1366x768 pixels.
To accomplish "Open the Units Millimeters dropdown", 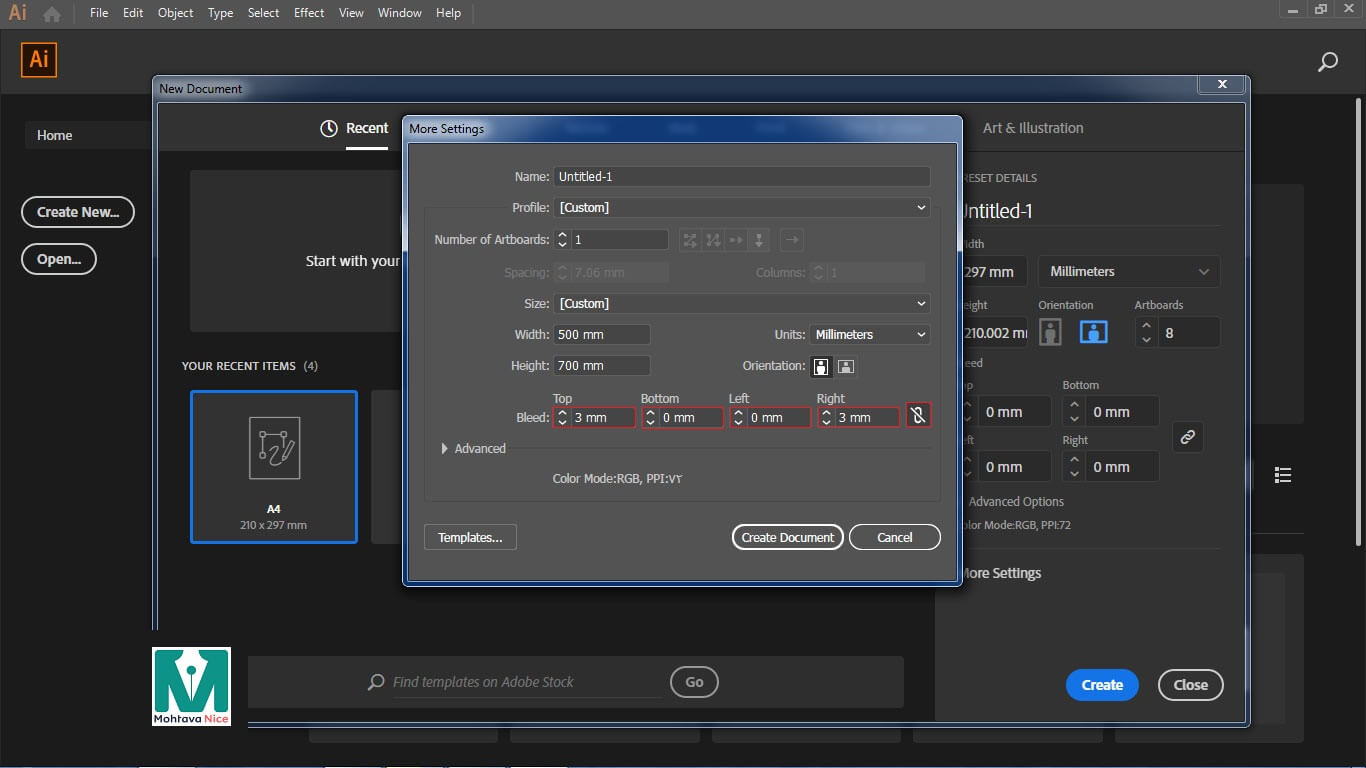I will (x=870, y=335).
